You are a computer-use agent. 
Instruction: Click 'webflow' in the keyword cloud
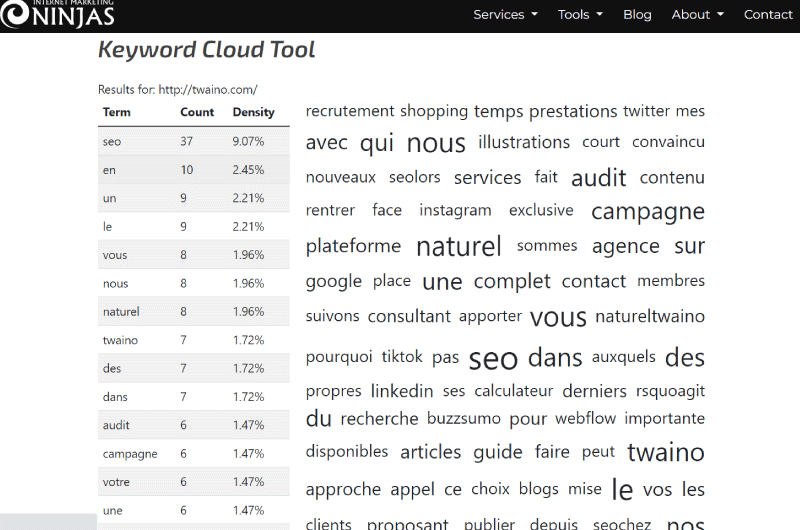[586, 418]
